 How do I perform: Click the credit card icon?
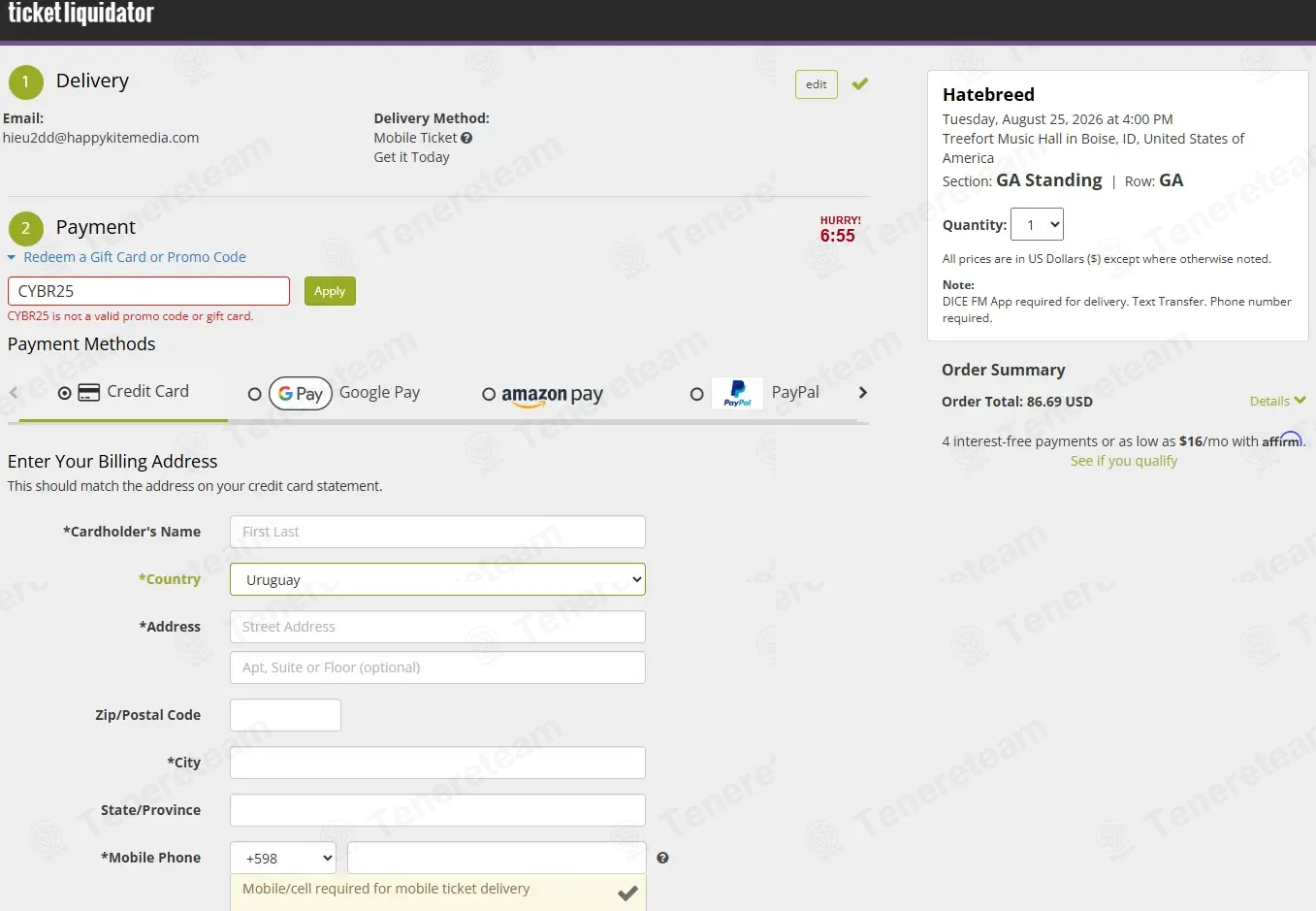click(x=89, y=393)
